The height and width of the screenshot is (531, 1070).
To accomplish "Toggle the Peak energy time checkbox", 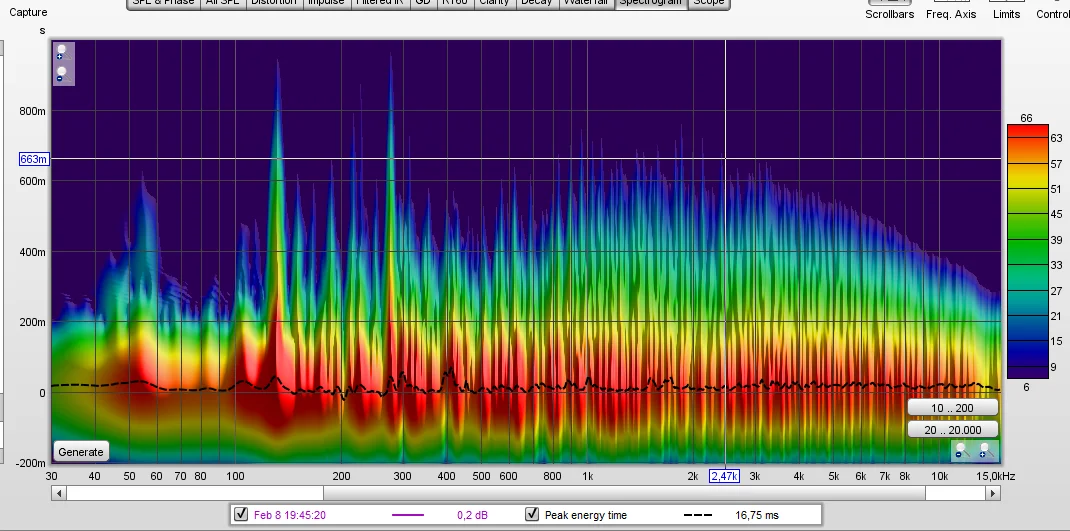I will tap(532, 515).
